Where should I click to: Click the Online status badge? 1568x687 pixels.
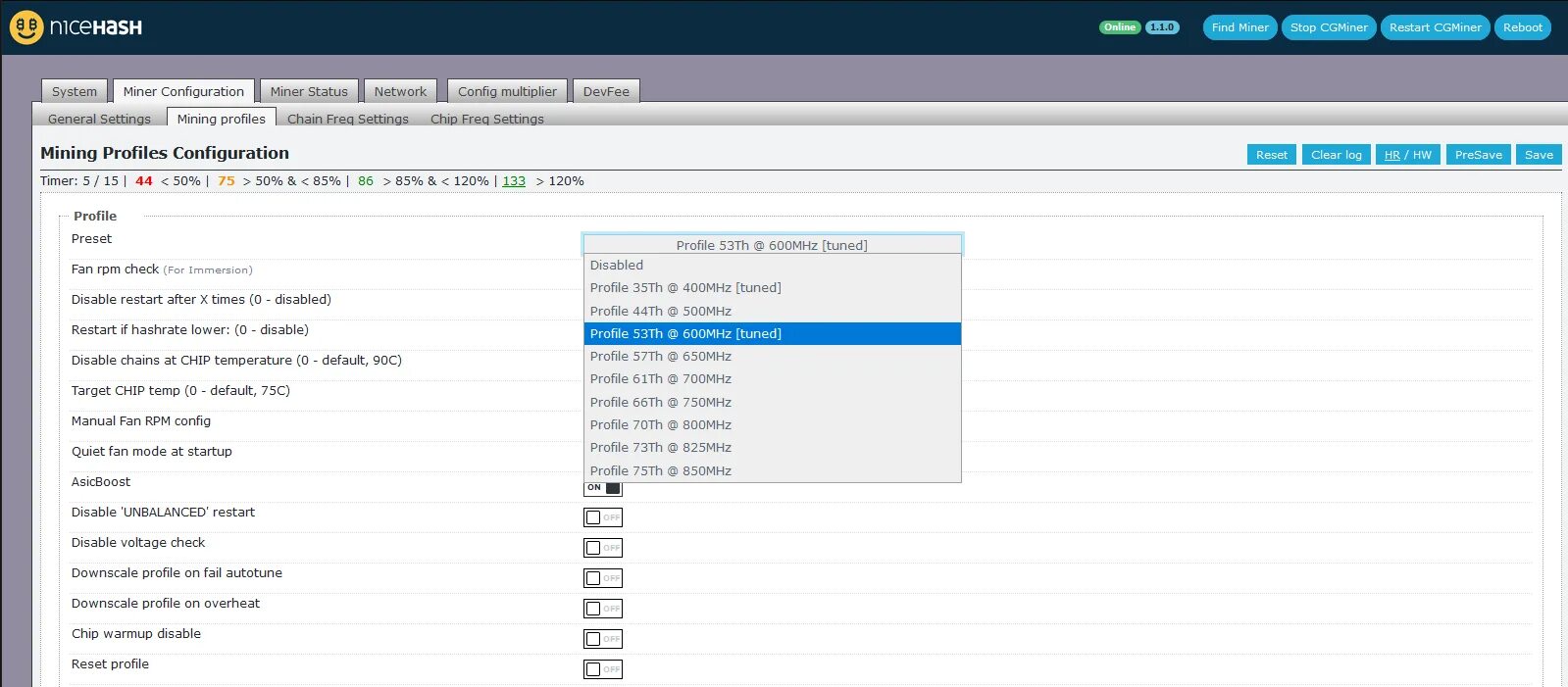(1120, 27)
